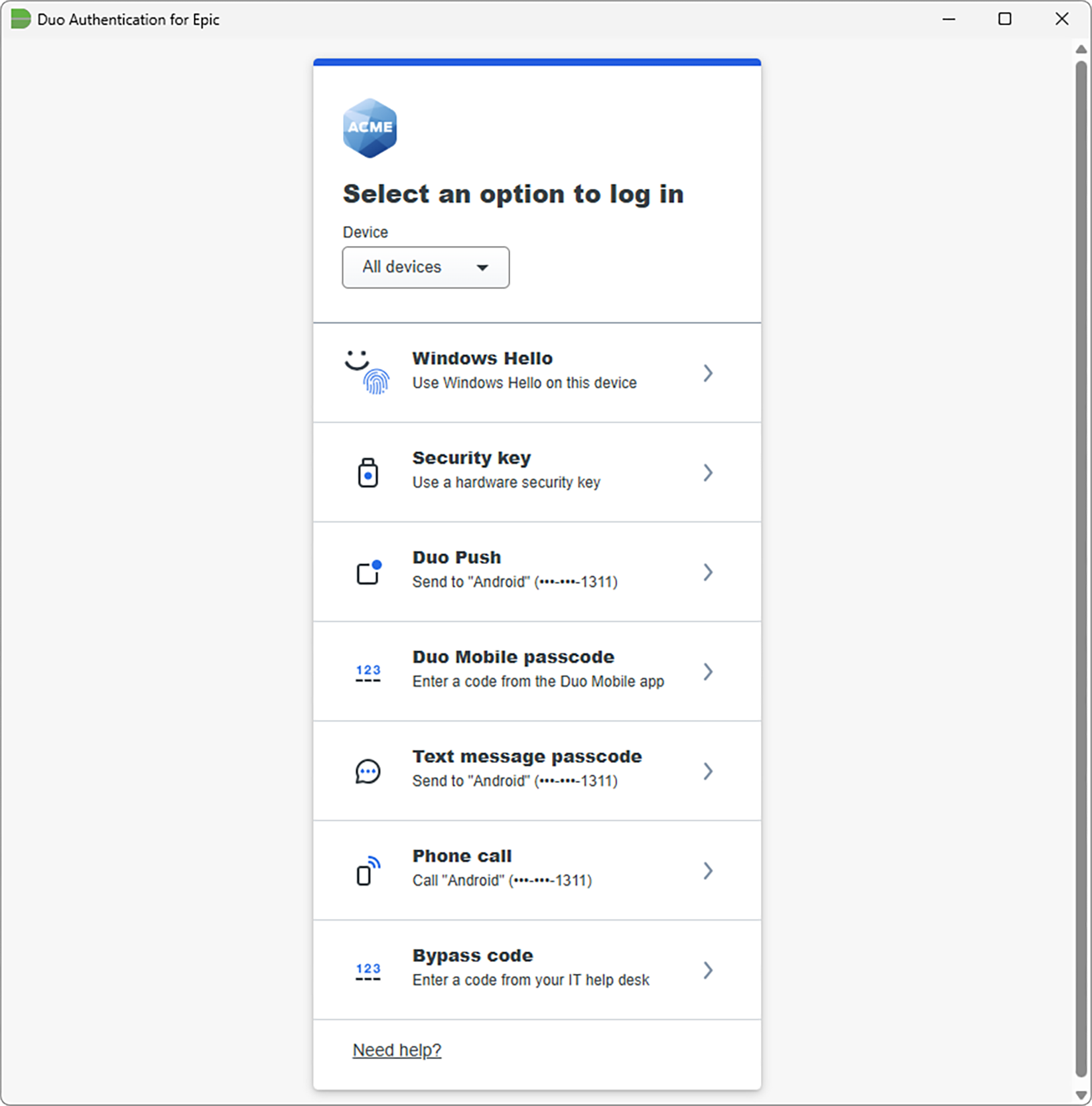The image size is (1092, 1106).
Task: Open the Need help link
Action: click(x=397, y=1049)
